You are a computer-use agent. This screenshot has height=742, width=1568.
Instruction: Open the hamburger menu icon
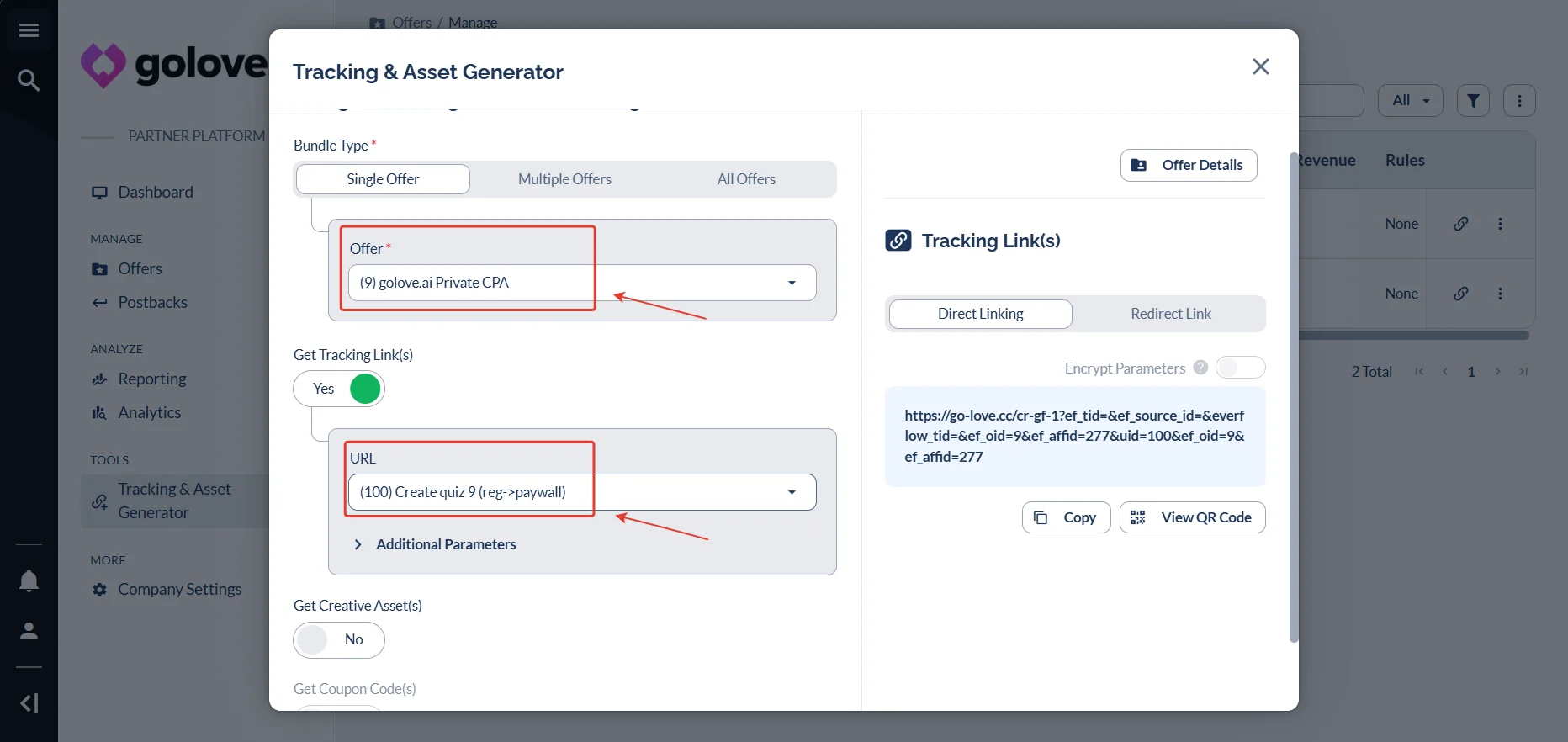click(x=29, y=30)
